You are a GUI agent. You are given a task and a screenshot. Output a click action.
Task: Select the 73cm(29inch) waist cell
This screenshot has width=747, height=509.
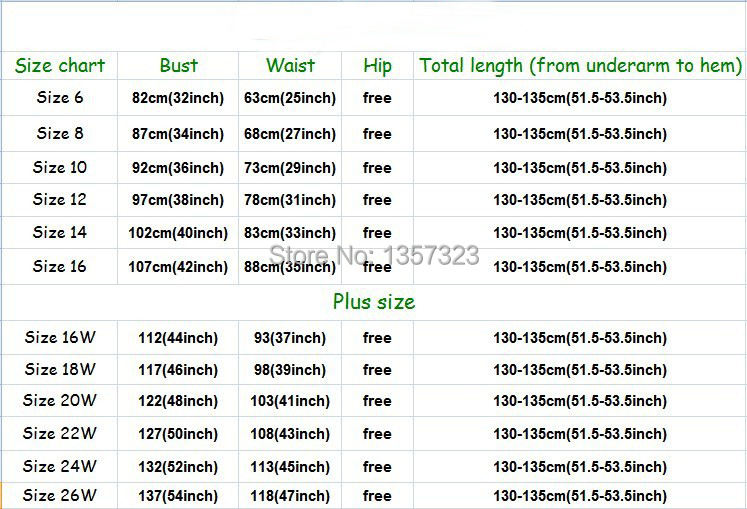click(289, 168)
